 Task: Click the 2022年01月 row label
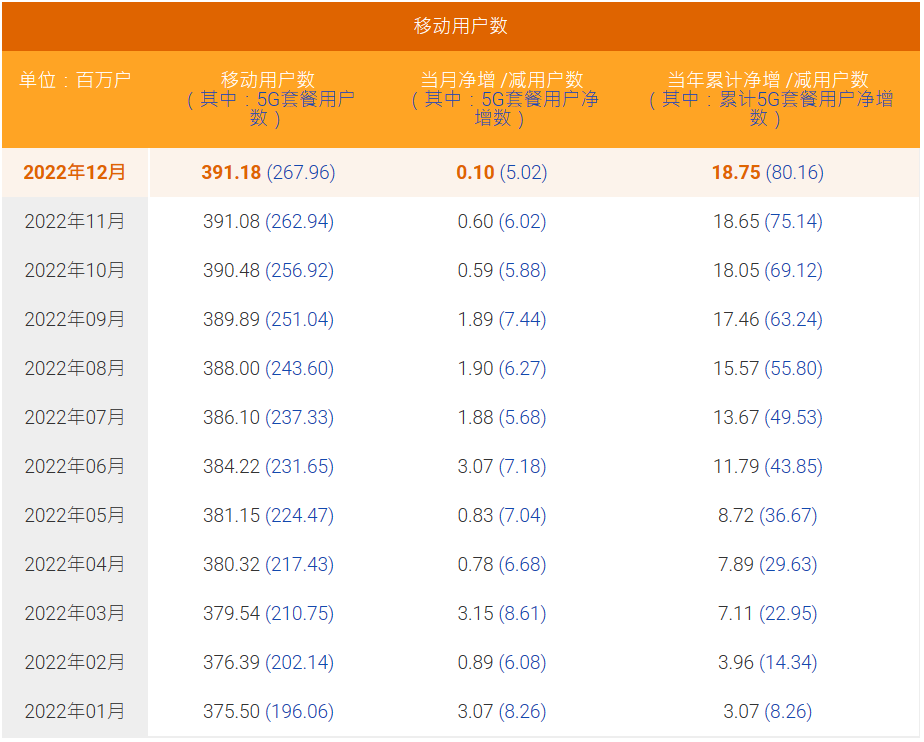75,711
